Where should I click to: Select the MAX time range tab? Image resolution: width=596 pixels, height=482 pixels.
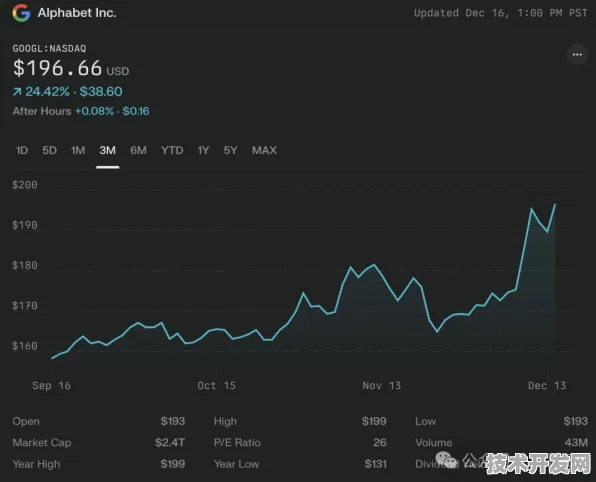click(265, 151)
